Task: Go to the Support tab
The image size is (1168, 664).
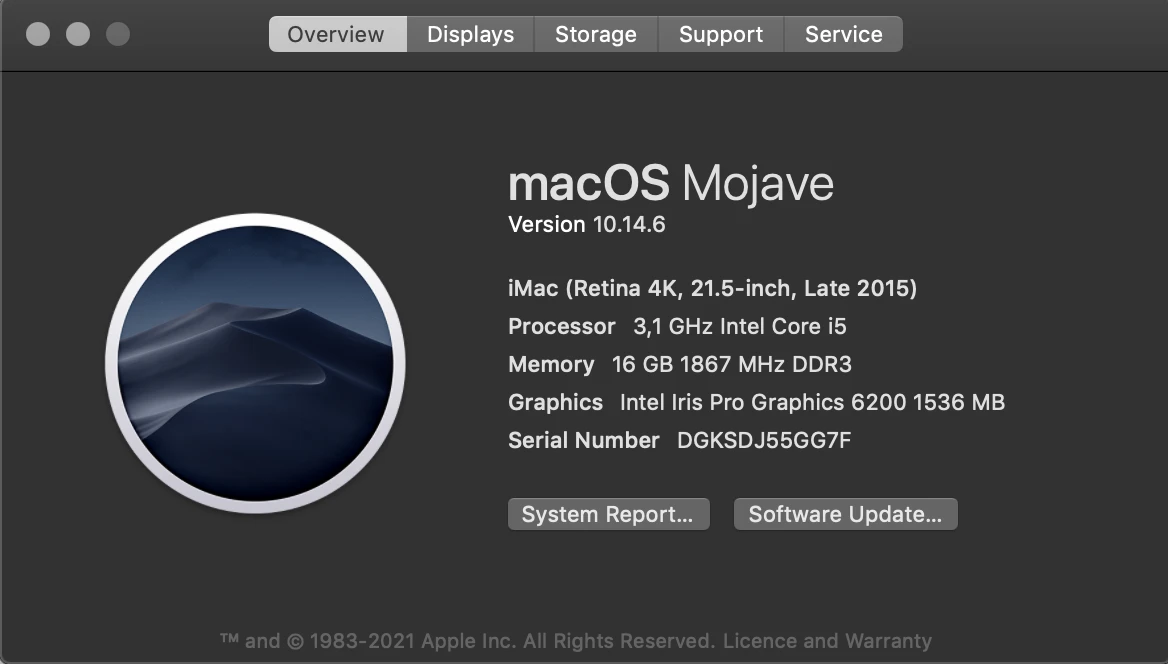Action: 721,34
